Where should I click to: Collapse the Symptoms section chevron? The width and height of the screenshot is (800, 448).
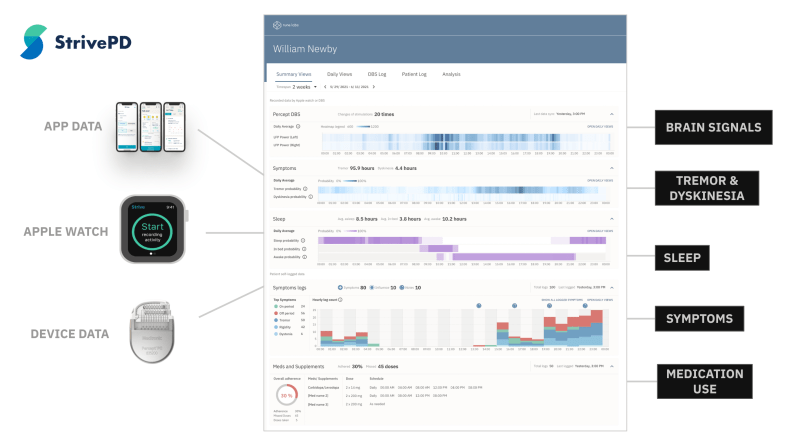pos(612,168)
